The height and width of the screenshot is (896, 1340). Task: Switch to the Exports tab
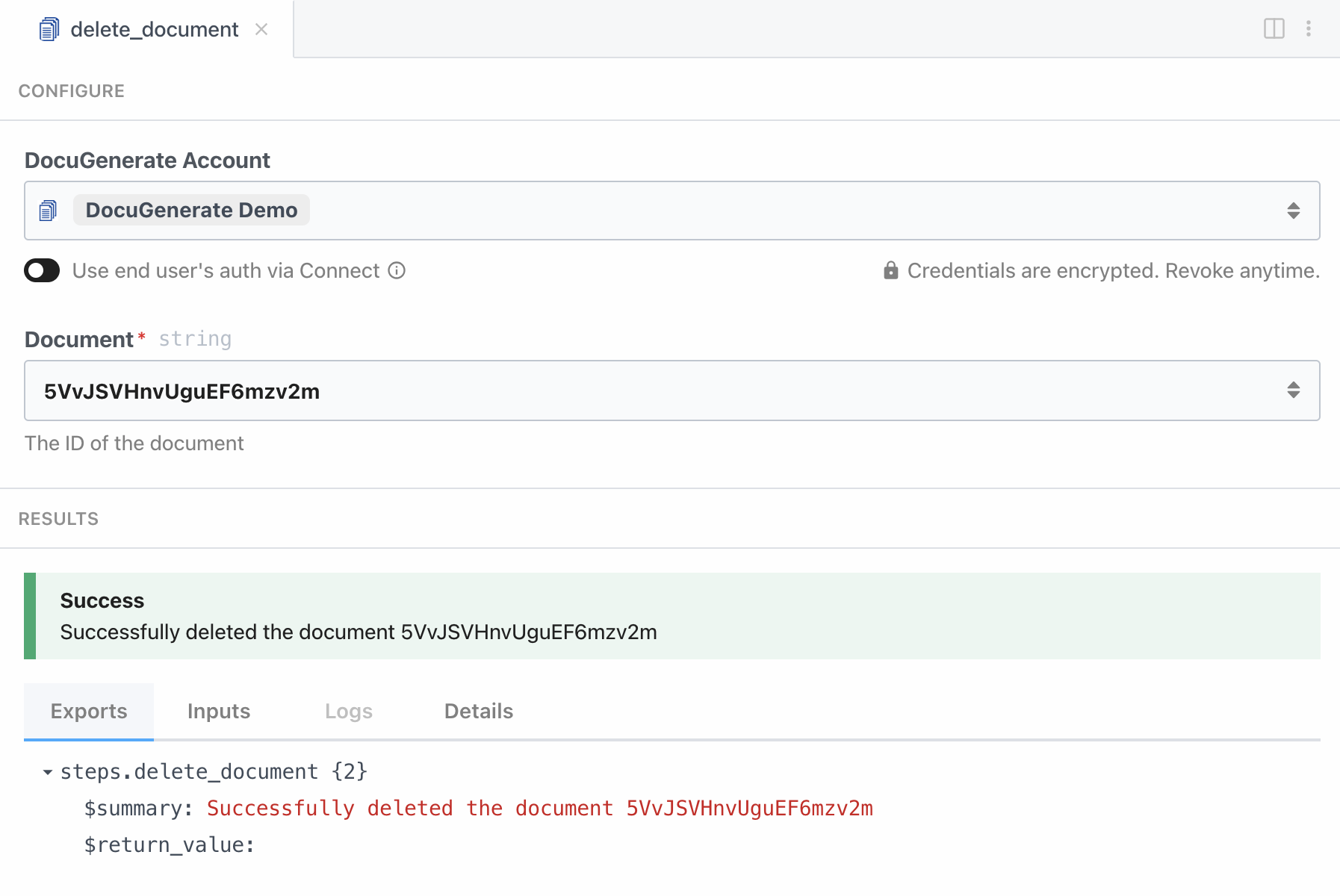click(89, 711)
